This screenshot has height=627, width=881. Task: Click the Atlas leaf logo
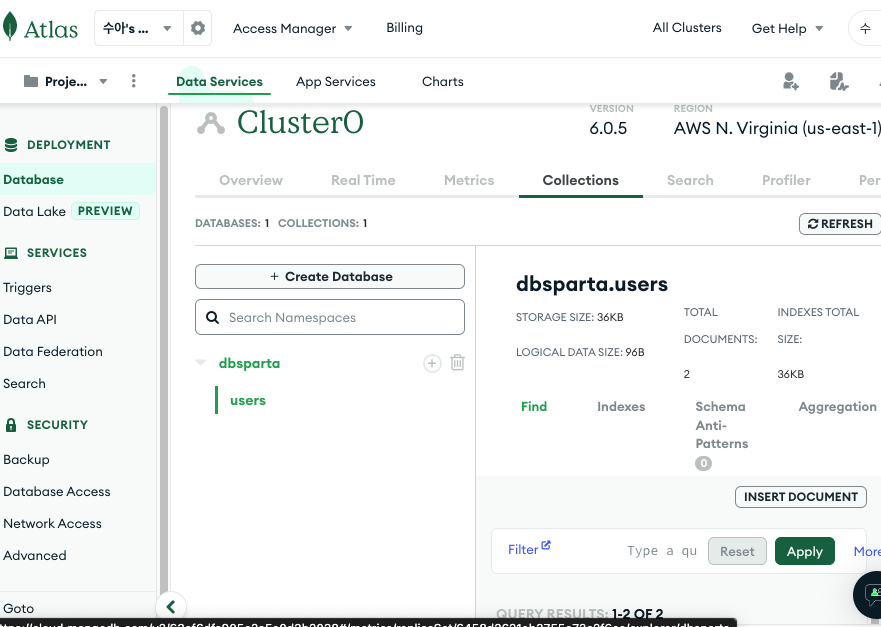pyautogui.click(x=10, y=27)
